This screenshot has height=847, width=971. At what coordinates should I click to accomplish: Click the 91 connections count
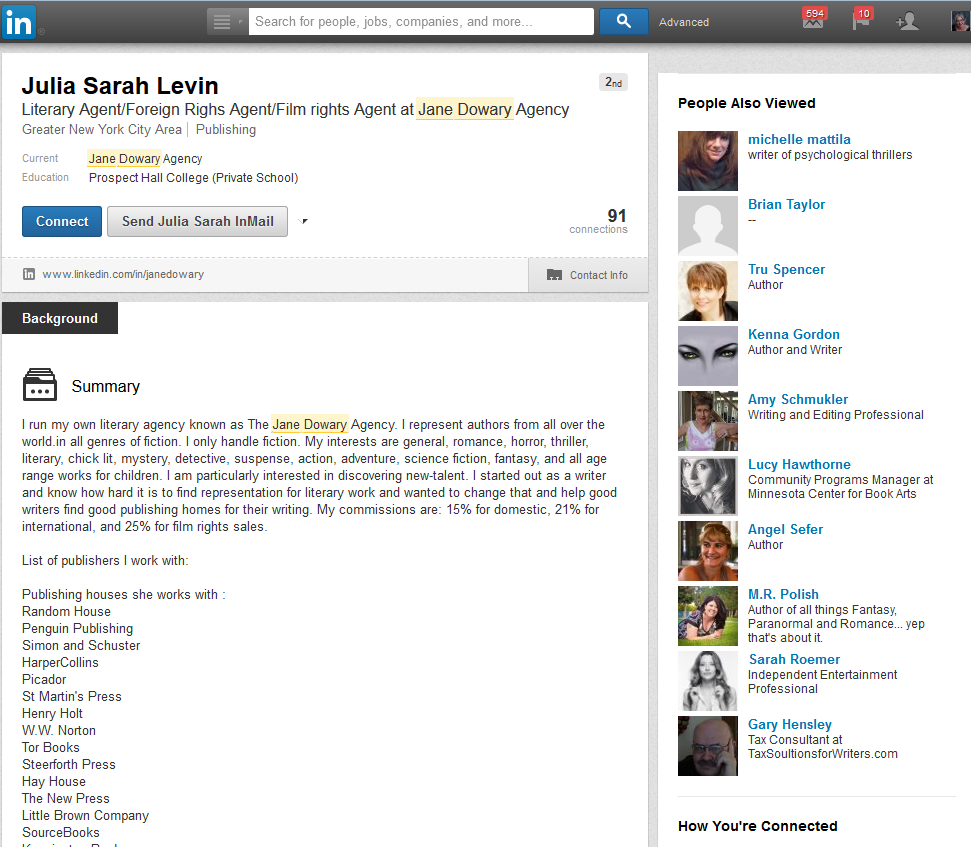click(616, 216)
